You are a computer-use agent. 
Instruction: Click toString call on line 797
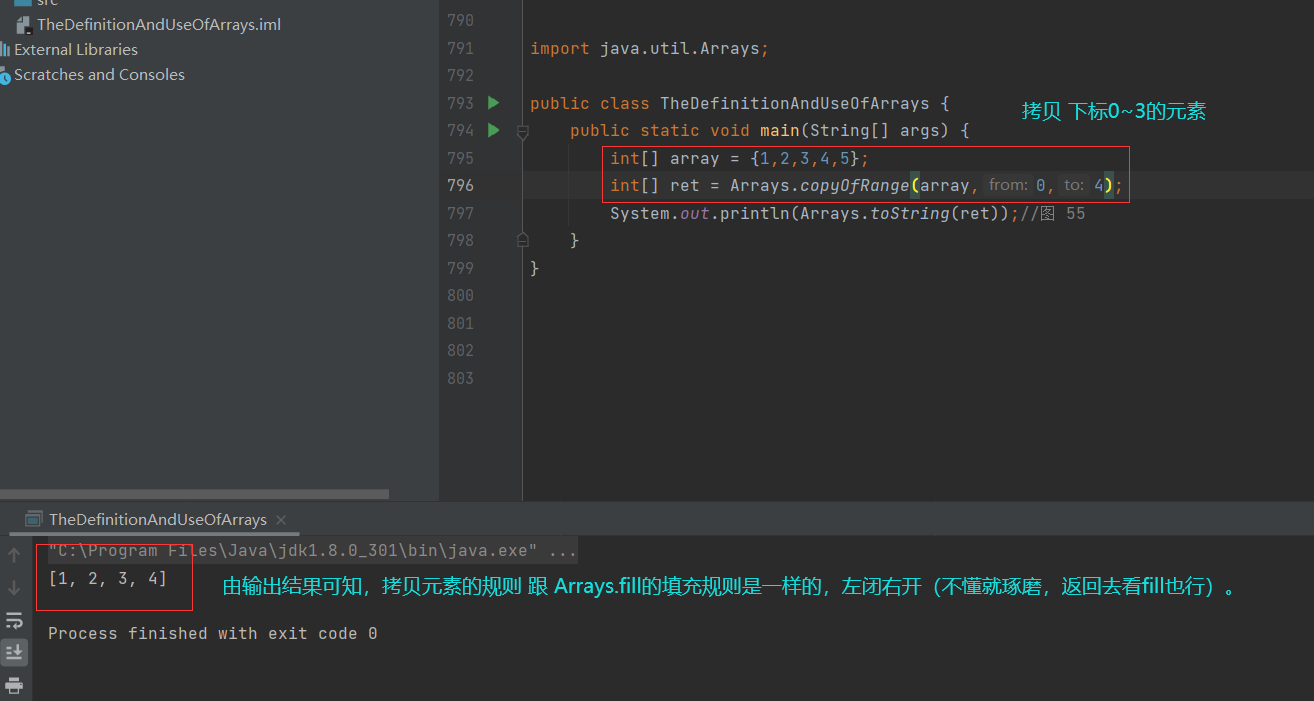910,213
